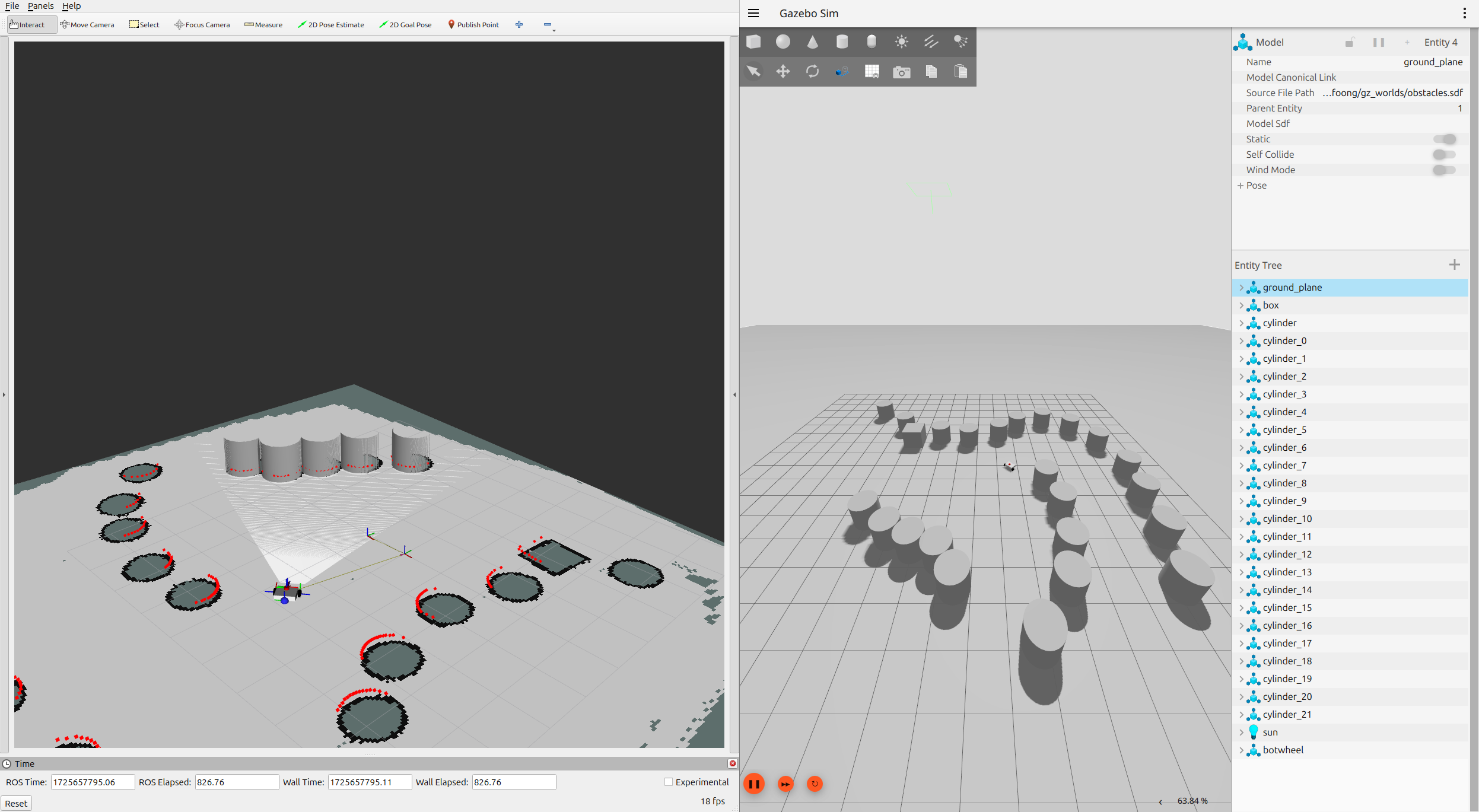Image resolution: width=1479 pixels, height=812 pixels.
Task: Click the Reset button
Action: pos(16,803)
